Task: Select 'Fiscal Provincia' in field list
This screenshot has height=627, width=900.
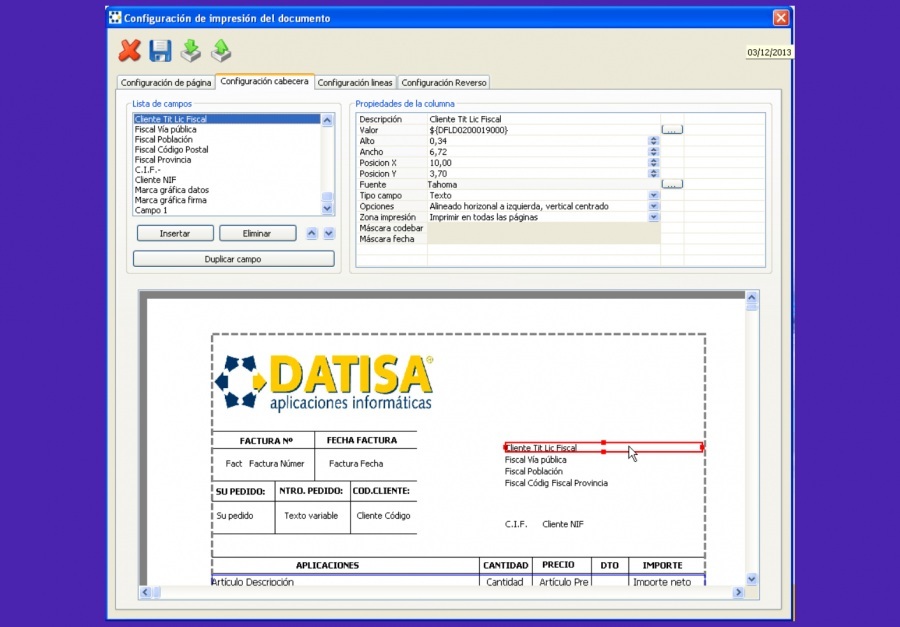Action: click(227, 160)
